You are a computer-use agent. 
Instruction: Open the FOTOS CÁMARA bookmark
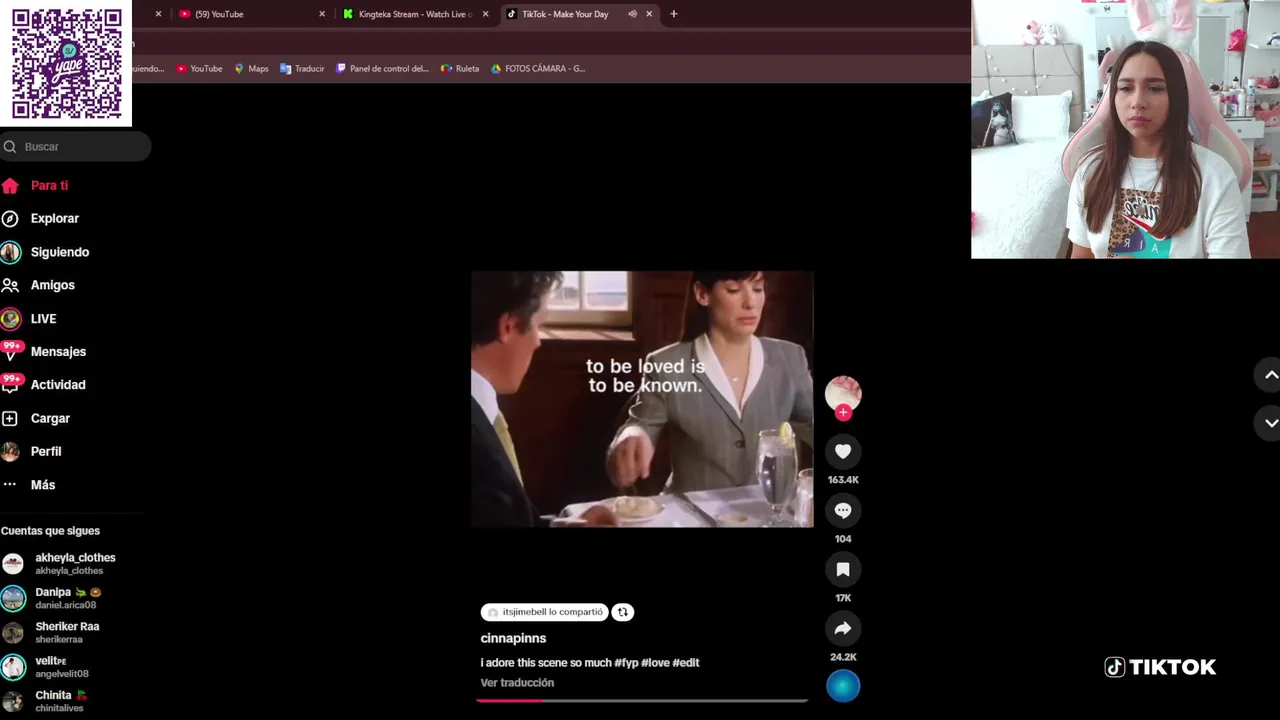coord(538,69)
